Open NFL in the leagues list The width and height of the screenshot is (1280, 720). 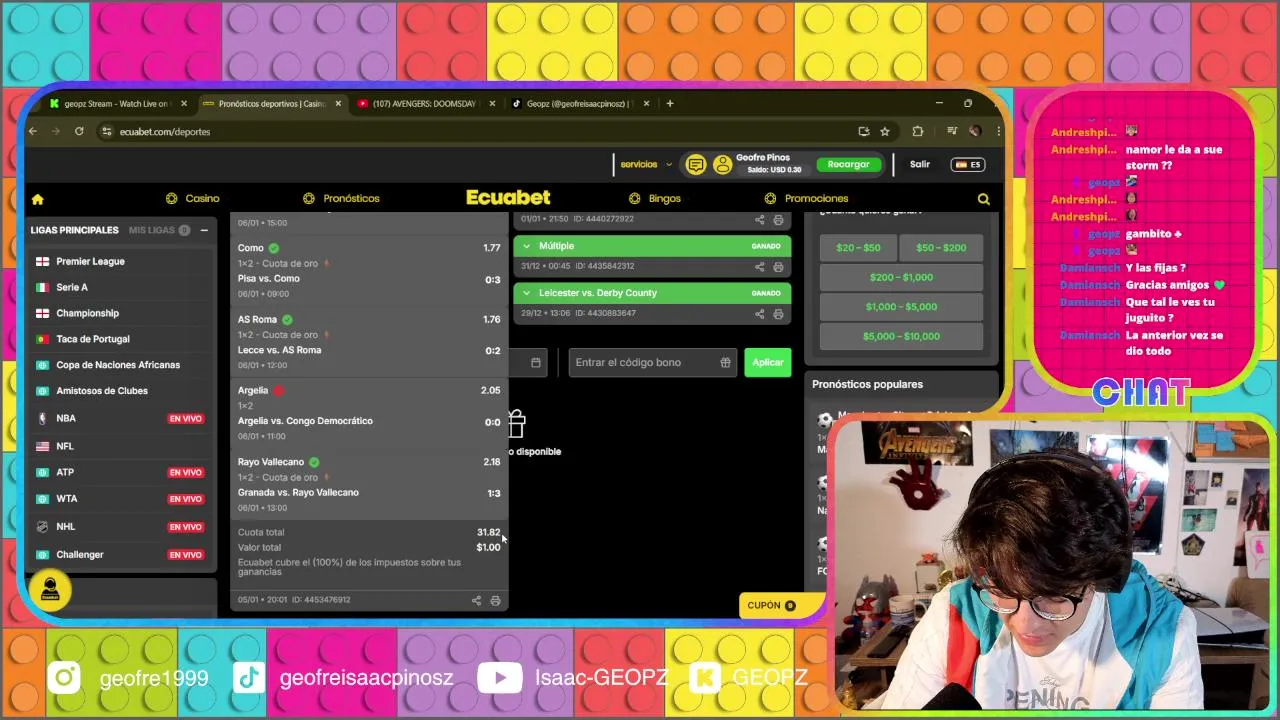pos(120,447)
